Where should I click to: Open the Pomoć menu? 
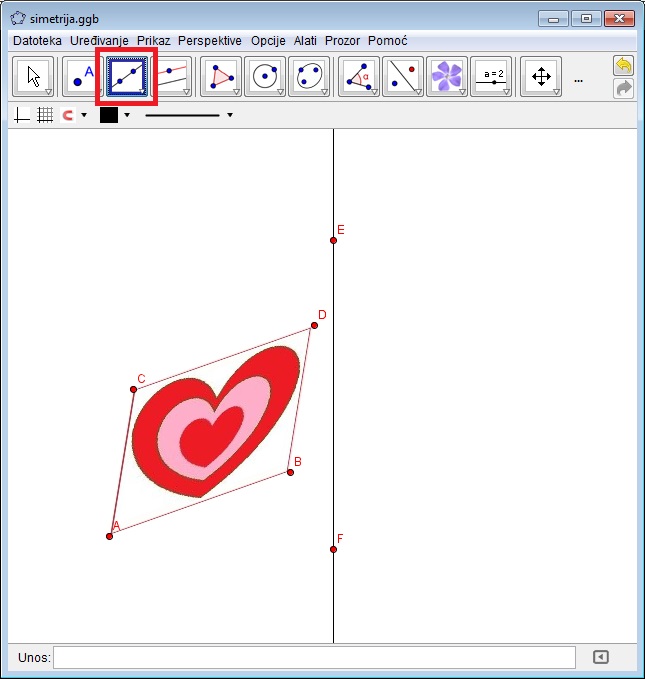coord(388,41)
